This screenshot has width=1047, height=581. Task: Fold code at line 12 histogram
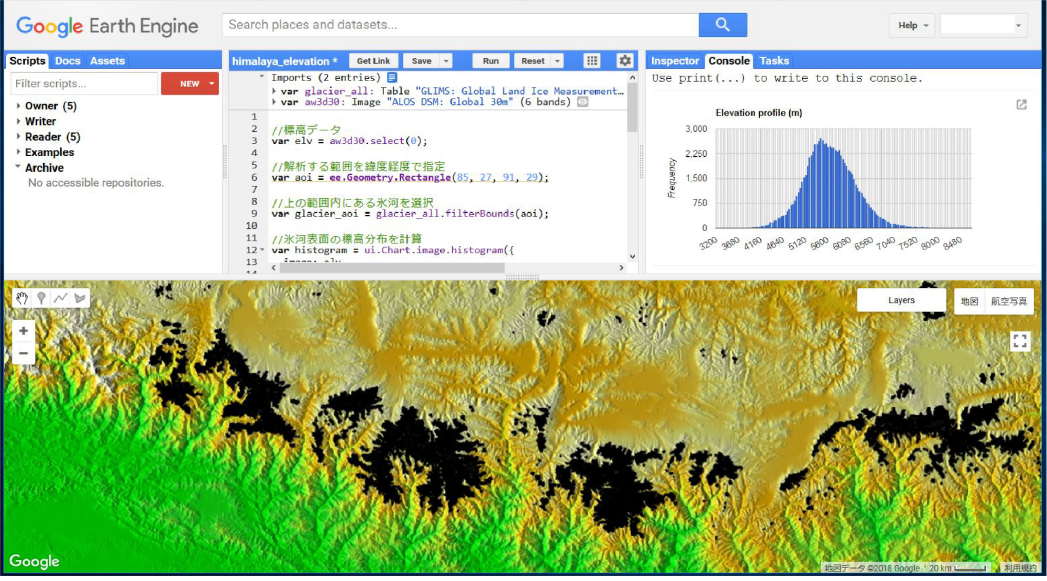coord(262,250)
